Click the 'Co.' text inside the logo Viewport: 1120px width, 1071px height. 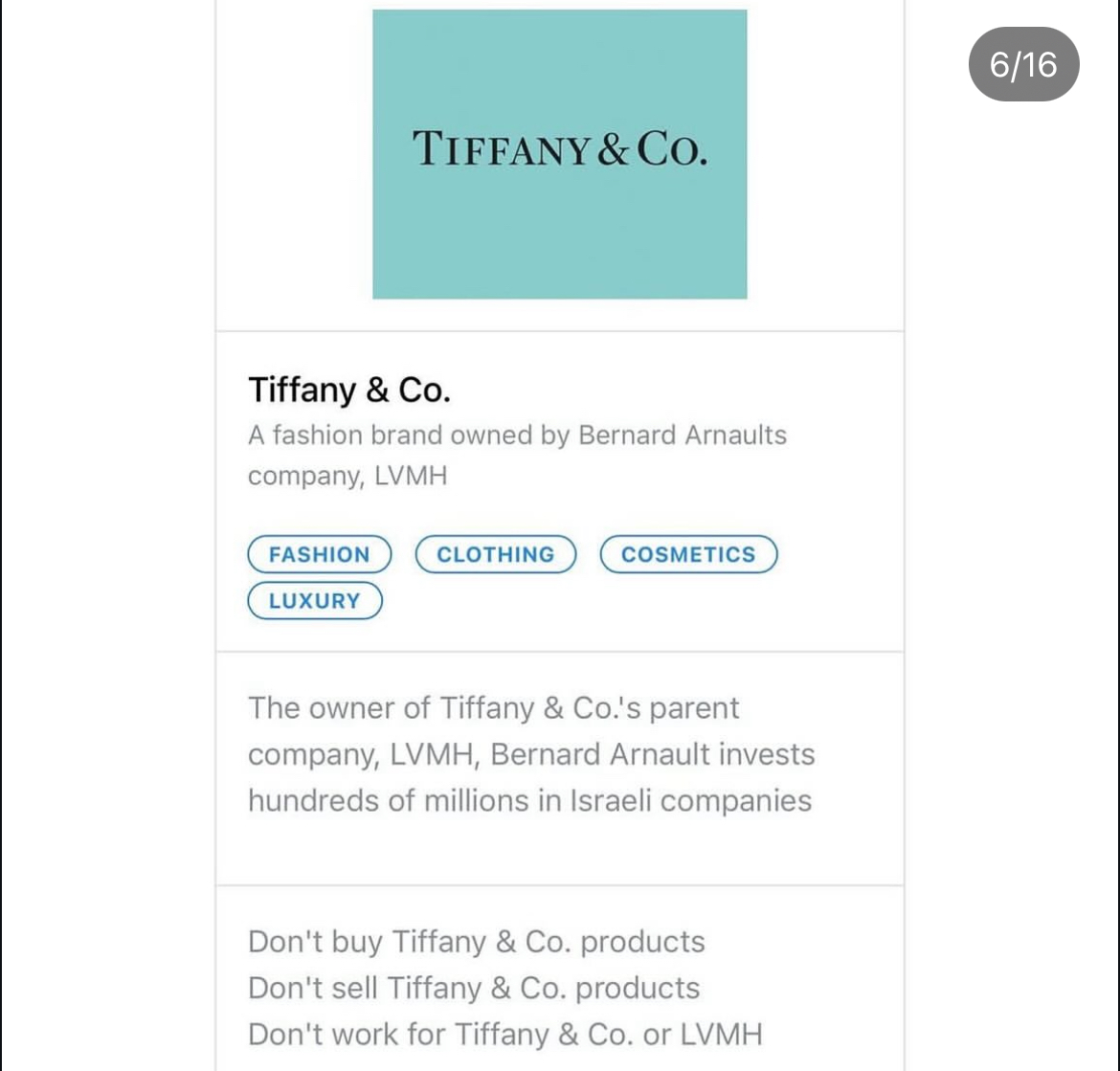(x=672, y=149)
